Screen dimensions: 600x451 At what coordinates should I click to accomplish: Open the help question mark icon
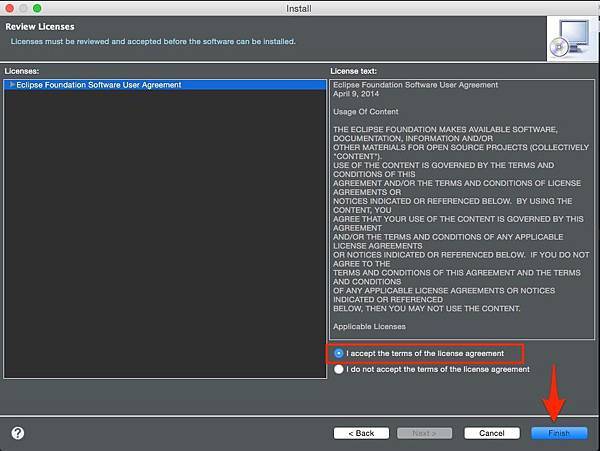[18, 433]
